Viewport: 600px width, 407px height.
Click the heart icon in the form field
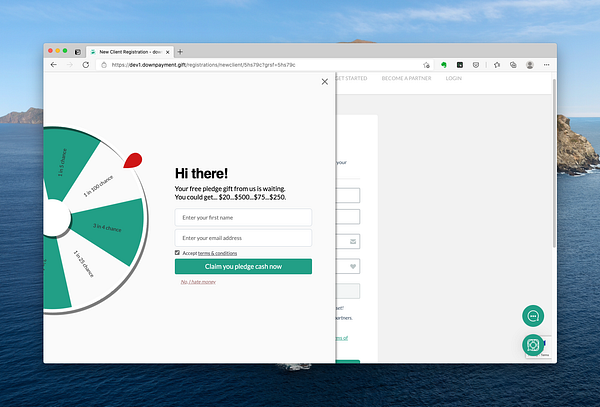pyautogui.click(x=353, y=266)
